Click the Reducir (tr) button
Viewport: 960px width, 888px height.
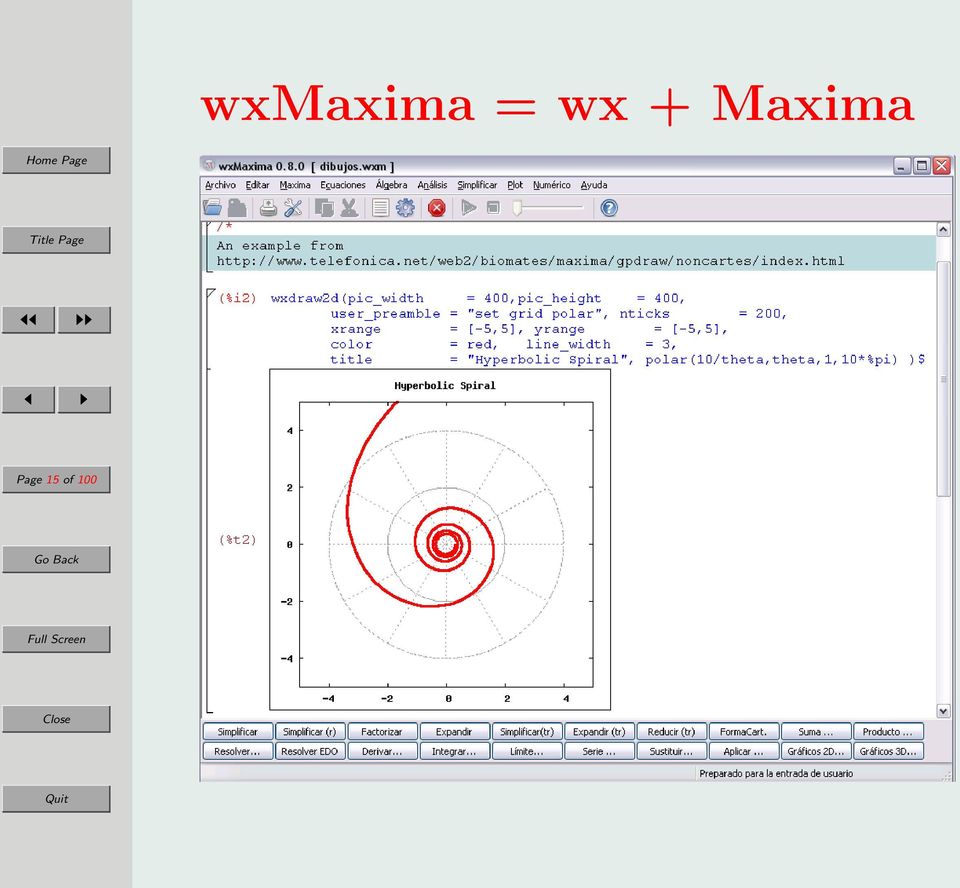(671, 732)
